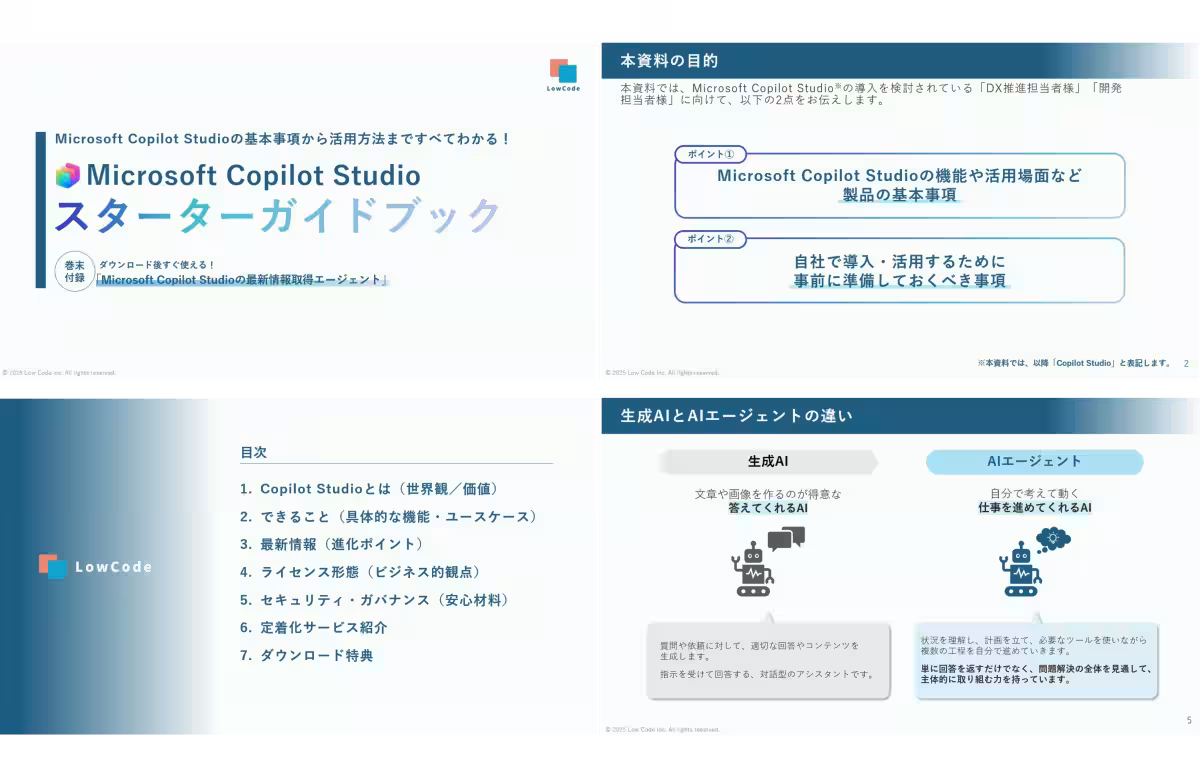Select the grey 生成AI header label
The height and width of the screenshot is (778, 1200).
click(768, 462)
